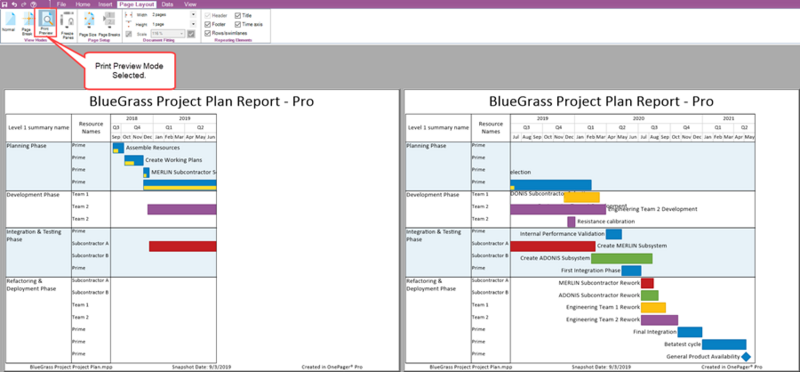This screenshot has width=800, height=372.
Task: Click the 'Resistance calibration' task label
Action: pos(606,221)
